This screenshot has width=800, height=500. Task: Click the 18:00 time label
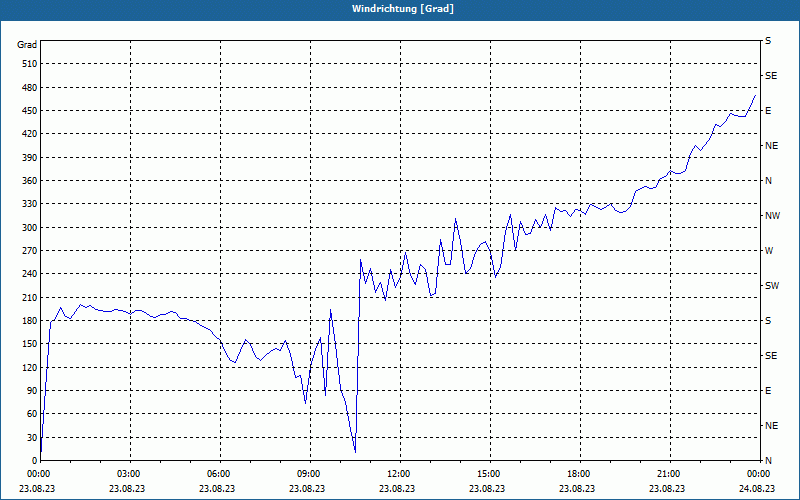(578, 474)
